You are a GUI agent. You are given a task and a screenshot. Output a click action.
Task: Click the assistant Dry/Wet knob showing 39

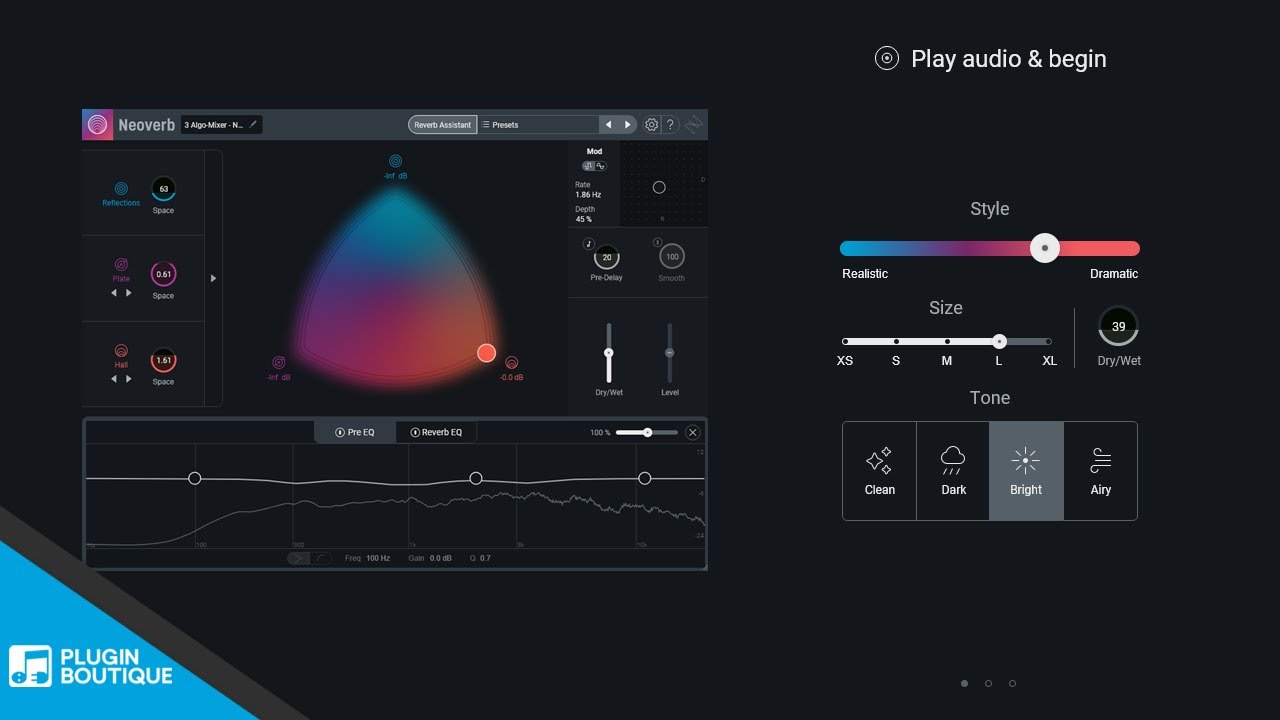click(x=1118, y=327)
